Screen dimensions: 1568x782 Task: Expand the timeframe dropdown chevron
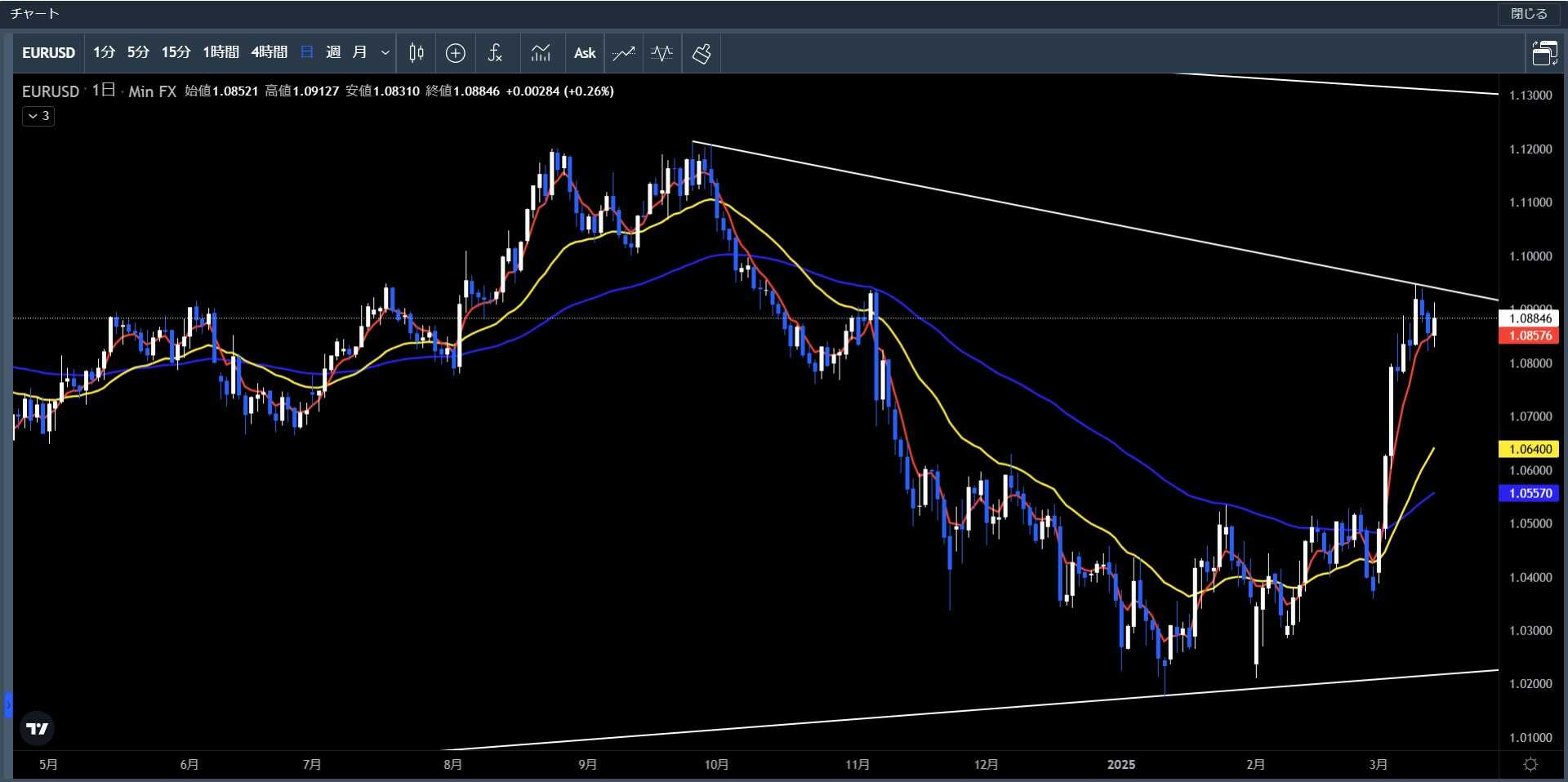click(385, 53)
